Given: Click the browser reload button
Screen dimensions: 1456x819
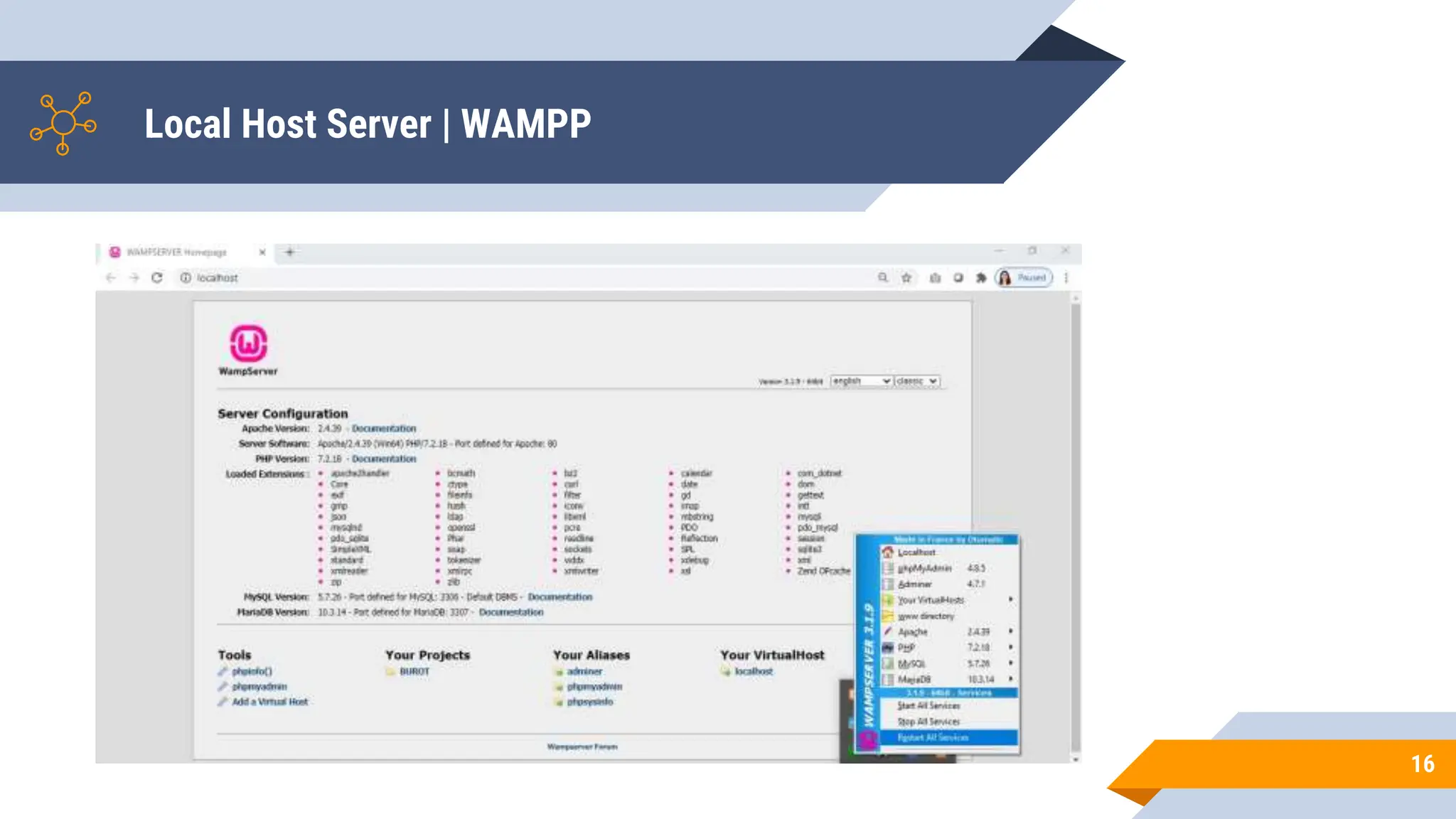Looking at the screenshot, I should 157,278.
